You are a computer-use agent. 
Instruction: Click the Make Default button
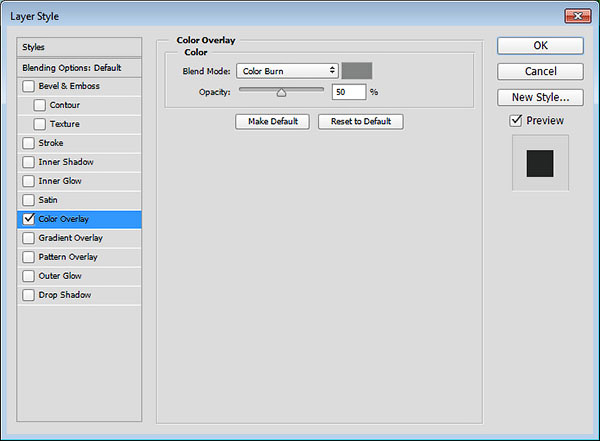272,122
